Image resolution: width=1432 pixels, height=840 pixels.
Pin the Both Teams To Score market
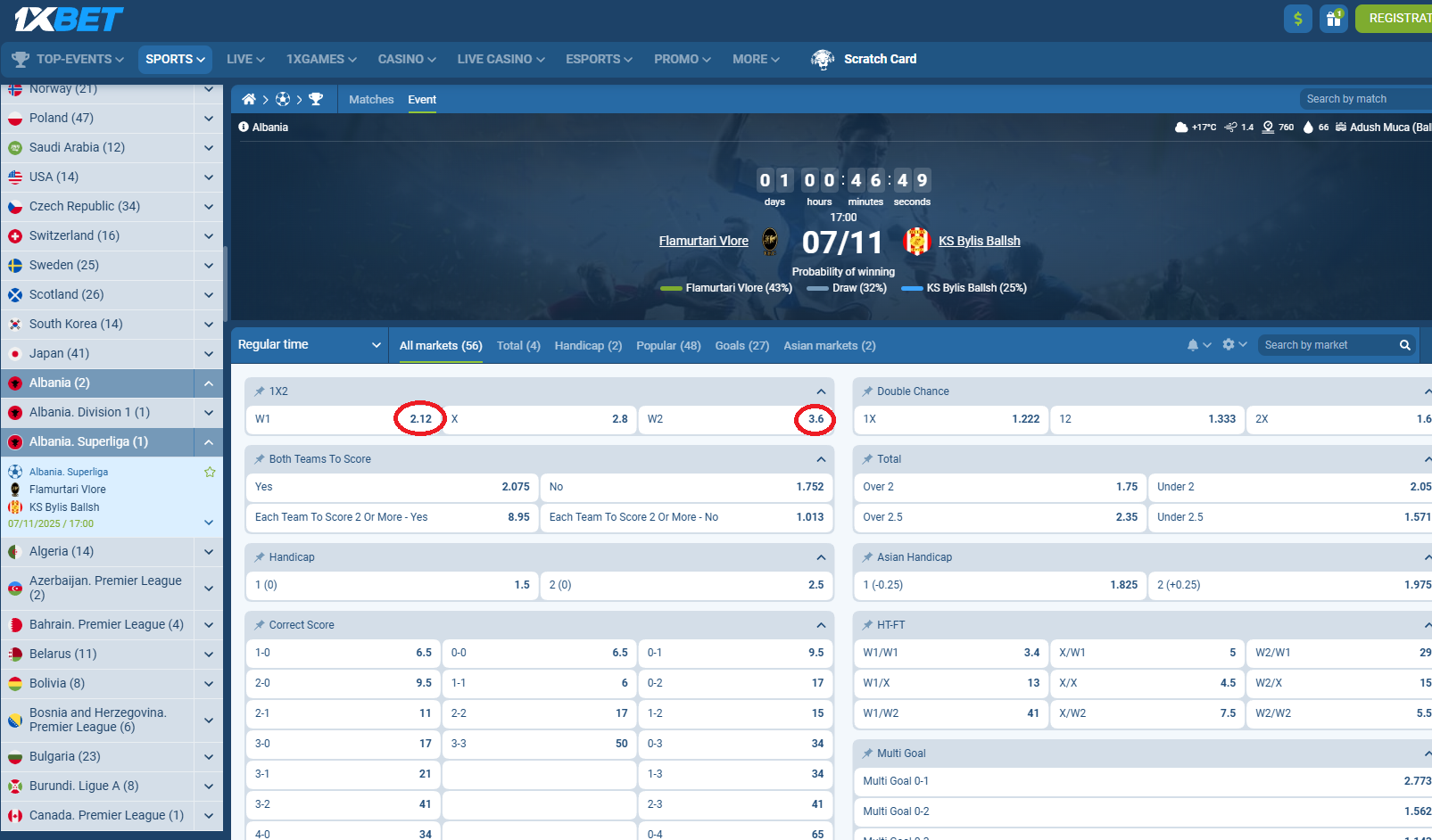coord(260,459)
